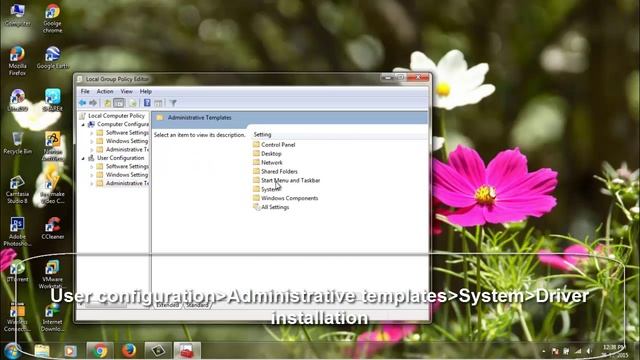Open Windows Media Player from taskbar

(x=70, y=351)
